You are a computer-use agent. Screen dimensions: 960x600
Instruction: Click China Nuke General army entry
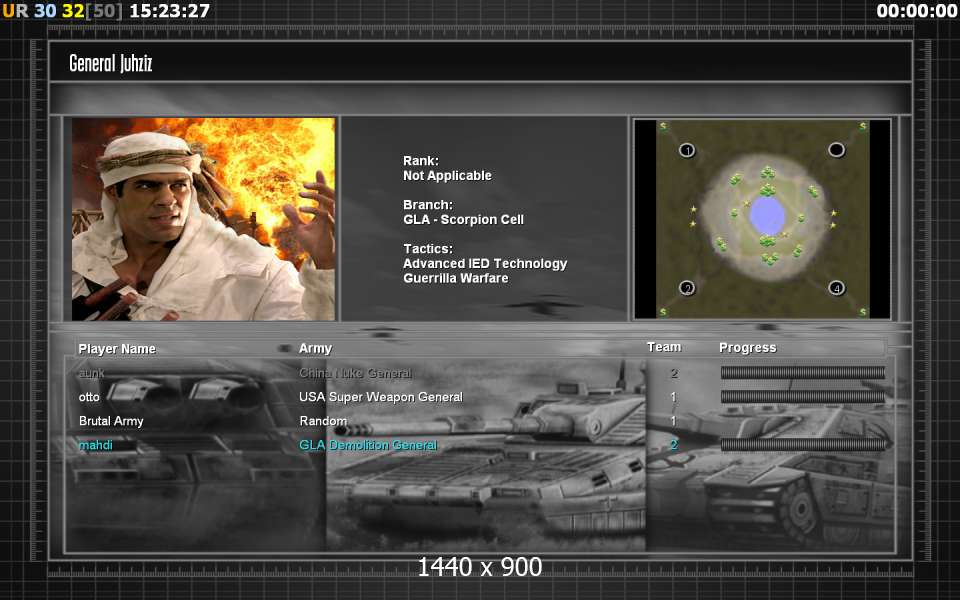355,373
